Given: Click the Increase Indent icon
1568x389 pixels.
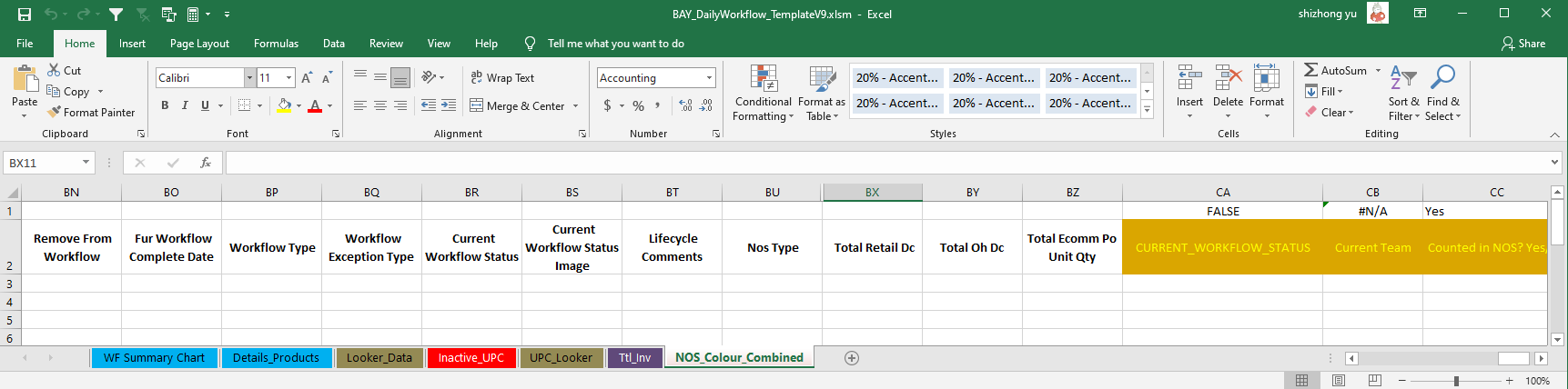Looking at the screenshot, I should click(x=449, y=105).
